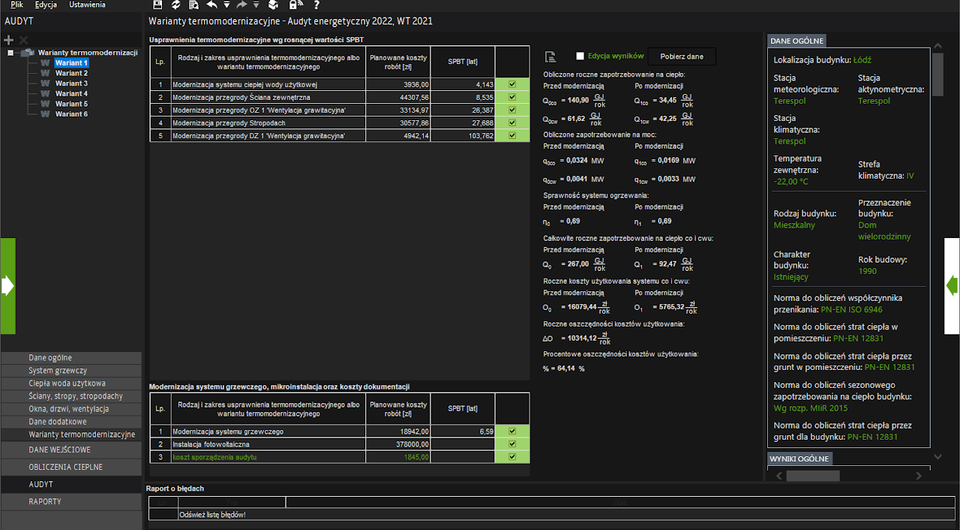Open the report preview toolbar icon
The height and width of the screenshot is (530, 960).
coord(193,5)
